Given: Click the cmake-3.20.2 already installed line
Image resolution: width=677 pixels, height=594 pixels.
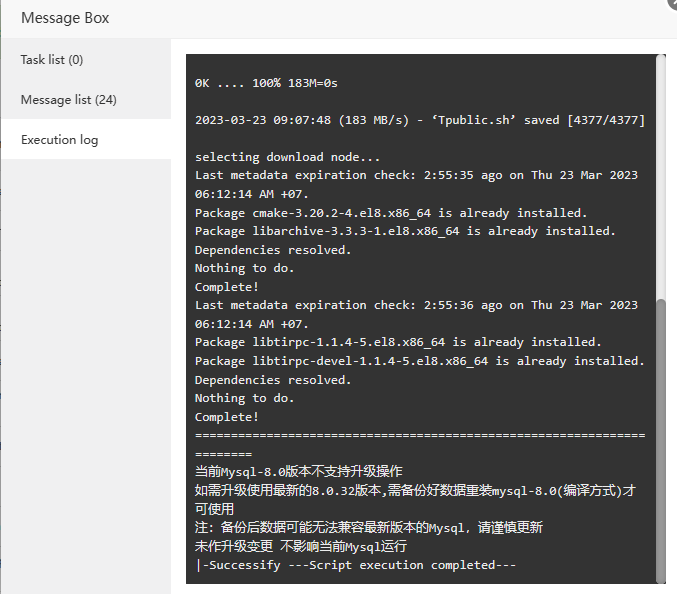Looking at the screenshot, I should pyautogui.click(x=391, y=213).
